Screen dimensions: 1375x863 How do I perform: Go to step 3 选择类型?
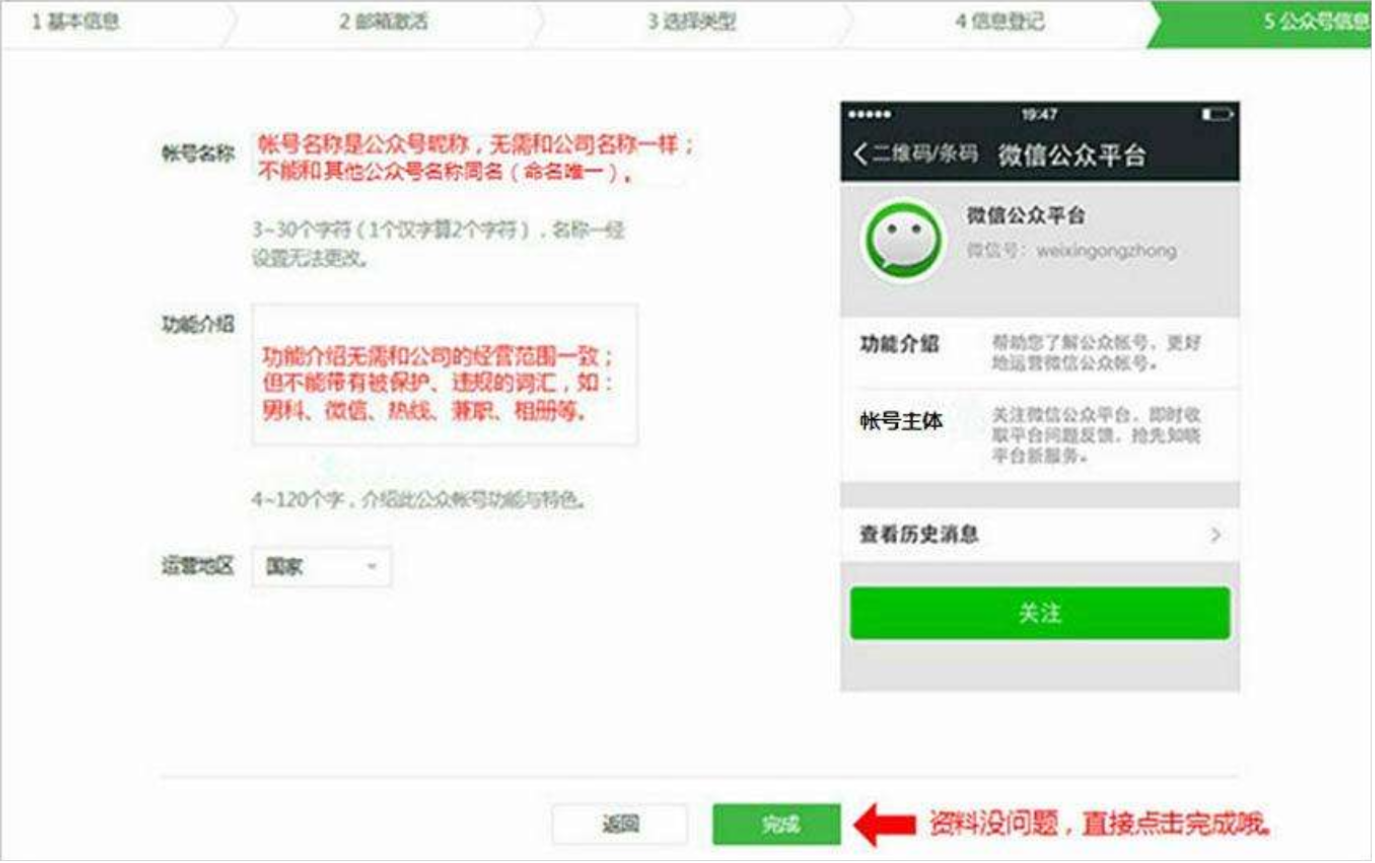pyautogui.click(x=692, y=23)
